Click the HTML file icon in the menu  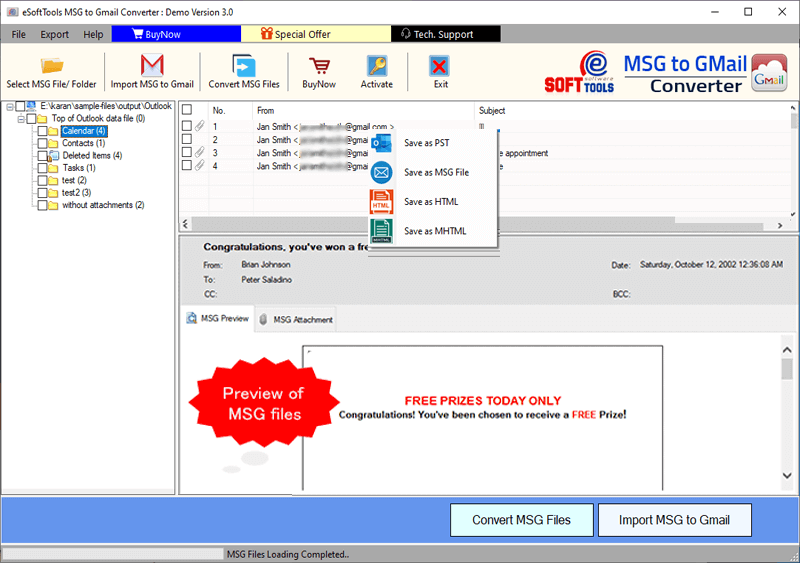[382, 202]
